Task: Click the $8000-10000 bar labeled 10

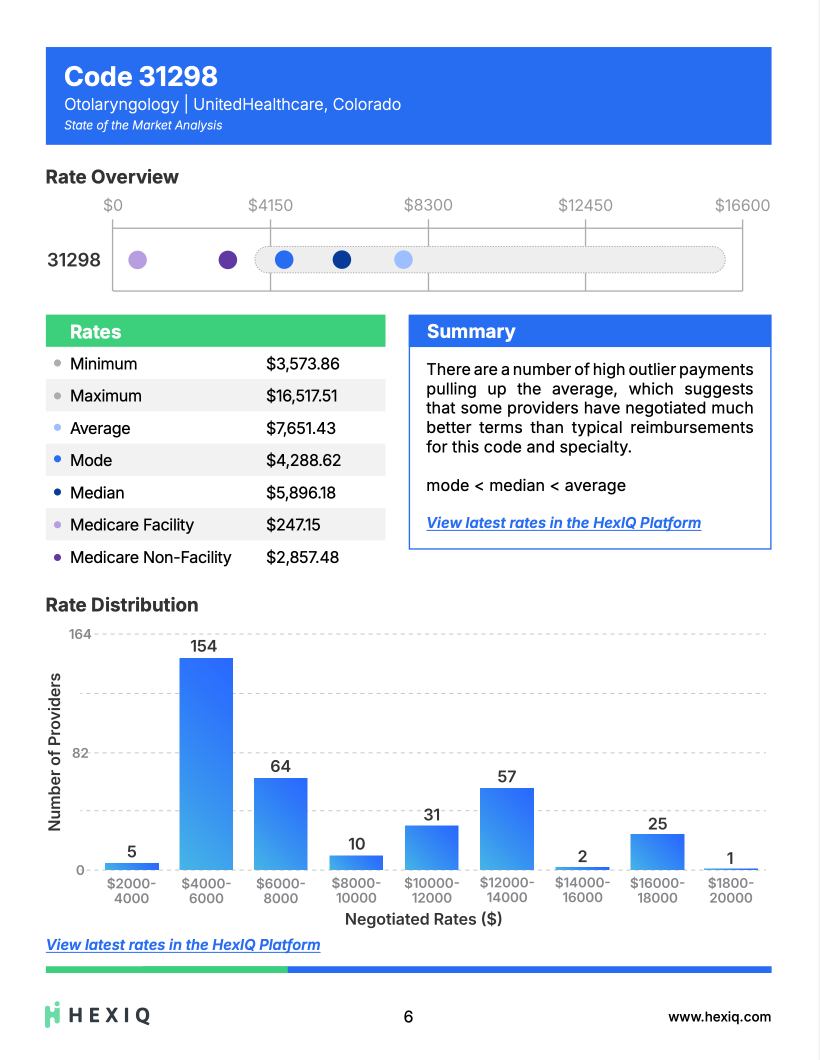Action: point(356,862)
